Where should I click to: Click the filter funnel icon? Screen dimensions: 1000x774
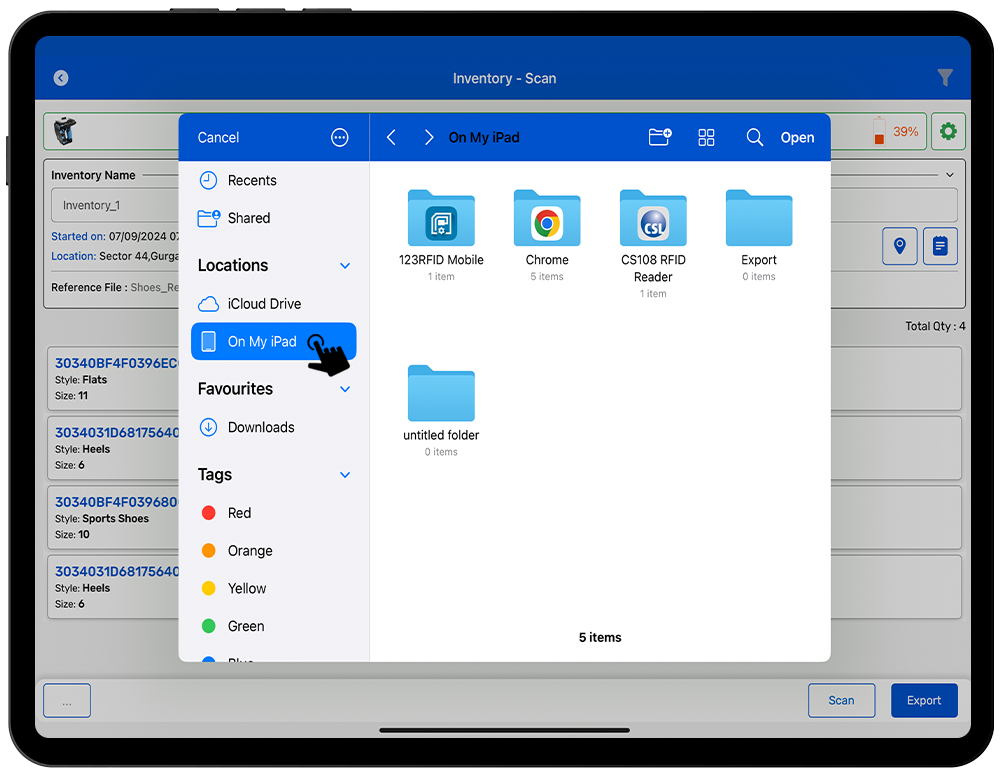click(944, 78)
